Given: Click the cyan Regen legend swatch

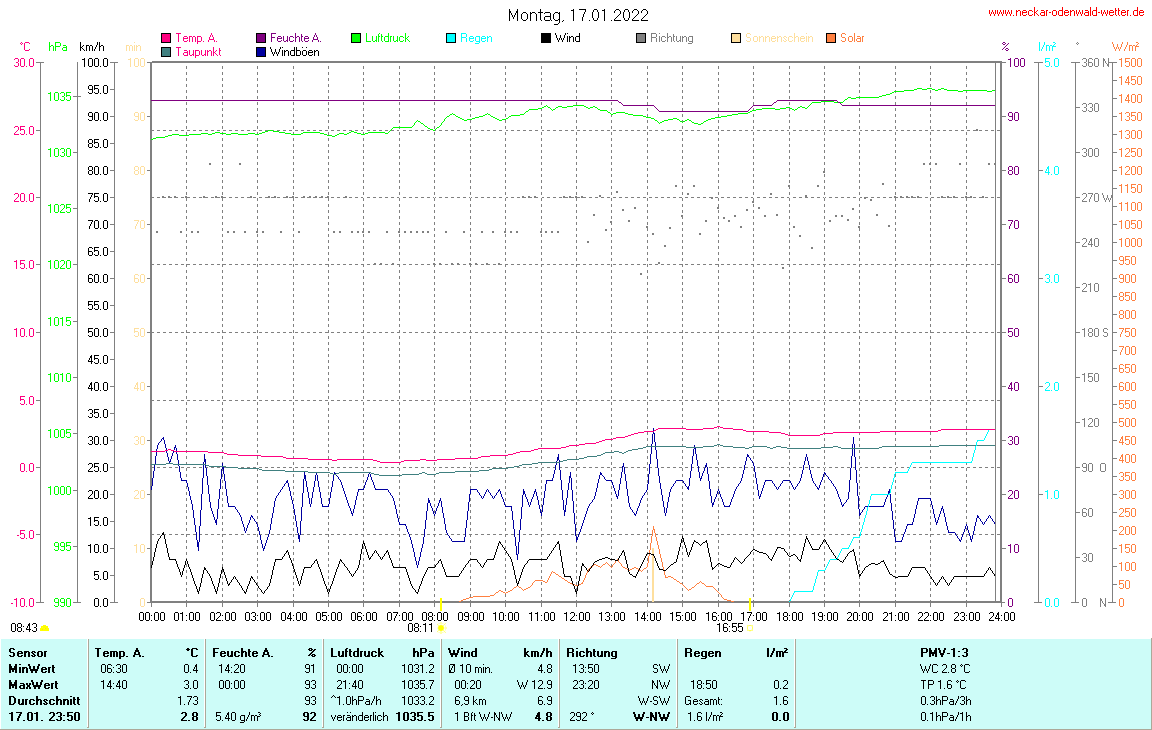Looking at the screenshot, I should coord(451,38).
